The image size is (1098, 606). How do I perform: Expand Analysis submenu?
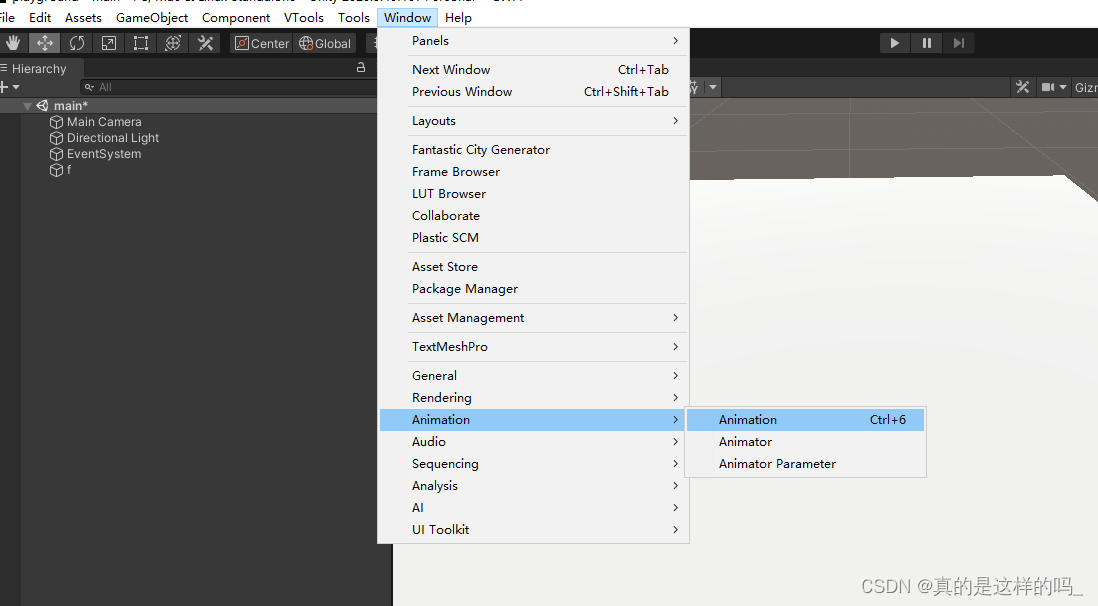(x=534, y=486)
